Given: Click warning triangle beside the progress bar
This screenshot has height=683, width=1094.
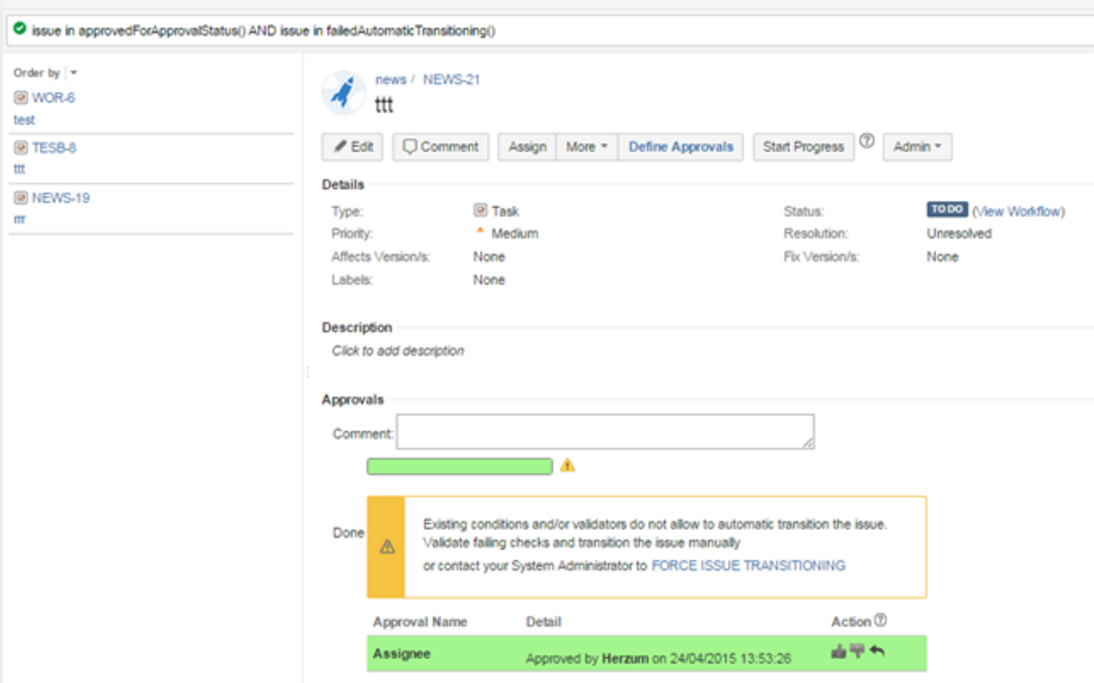Looking at the screenshot, I should coord(567,466).
